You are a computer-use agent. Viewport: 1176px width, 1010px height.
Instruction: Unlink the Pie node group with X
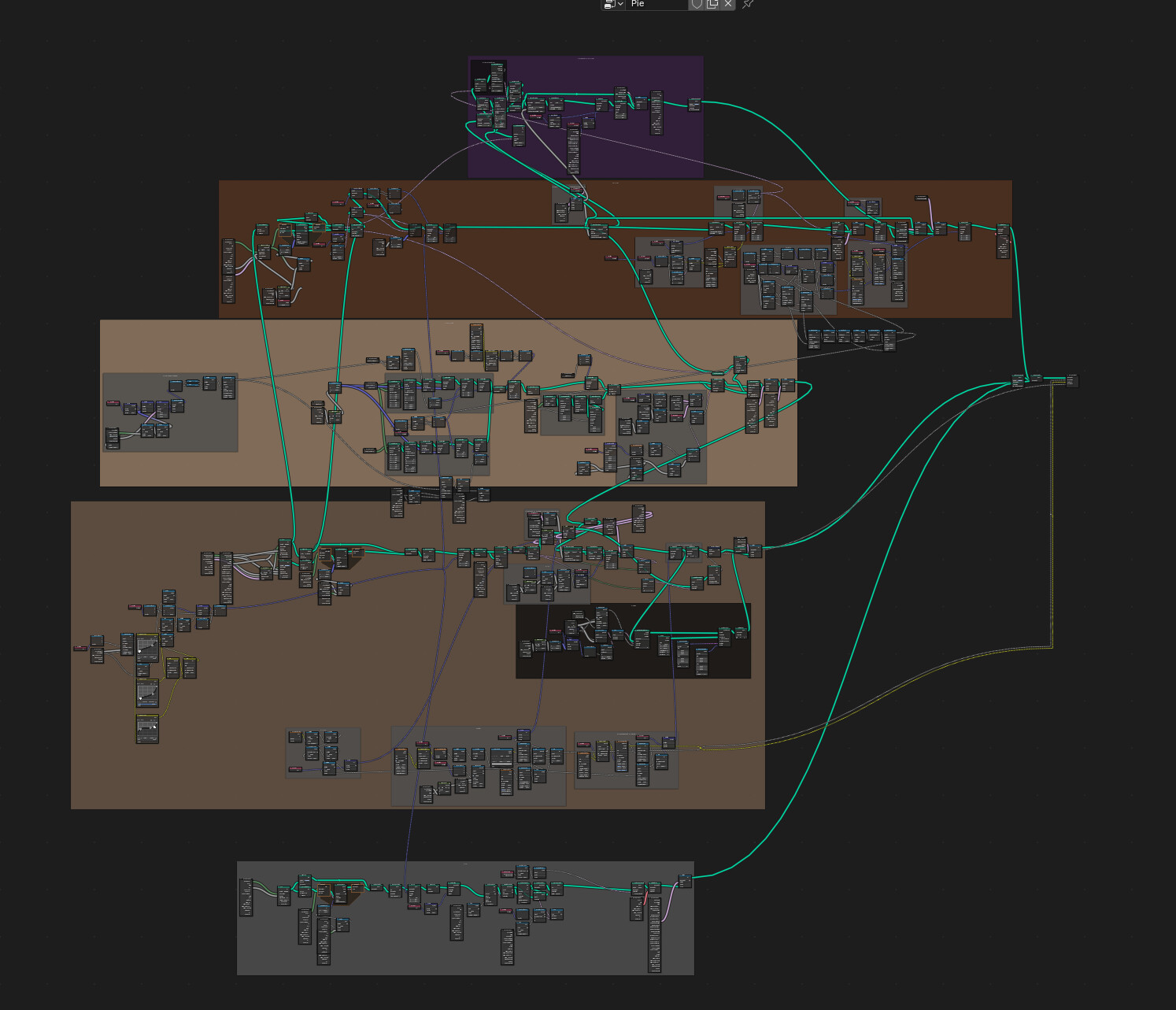click(x=728, y=4)
